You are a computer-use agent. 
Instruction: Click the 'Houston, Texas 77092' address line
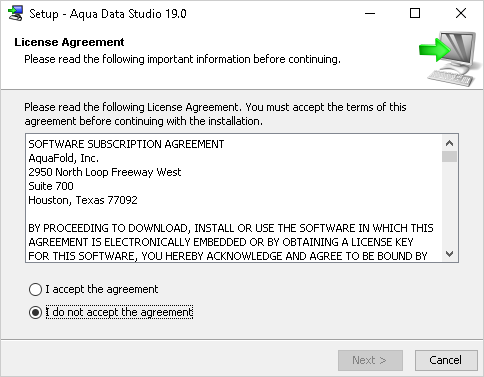83,200
